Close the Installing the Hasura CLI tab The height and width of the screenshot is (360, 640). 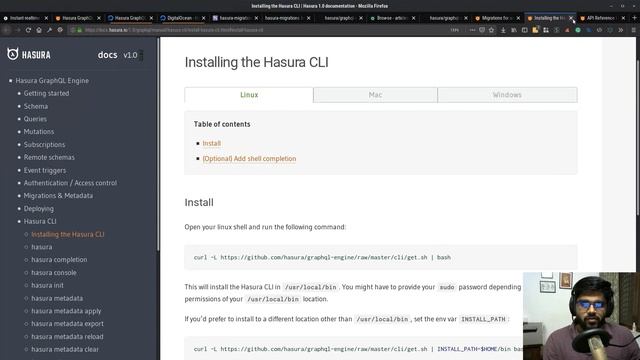571,18
